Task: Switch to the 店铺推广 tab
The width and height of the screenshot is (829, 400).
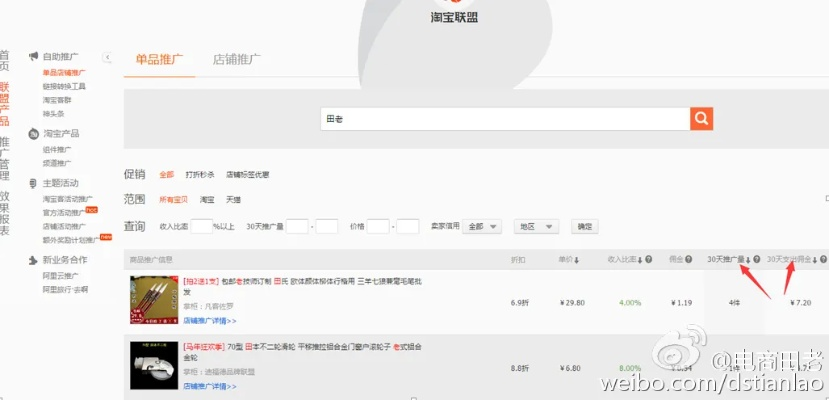Action: [237, 59]
